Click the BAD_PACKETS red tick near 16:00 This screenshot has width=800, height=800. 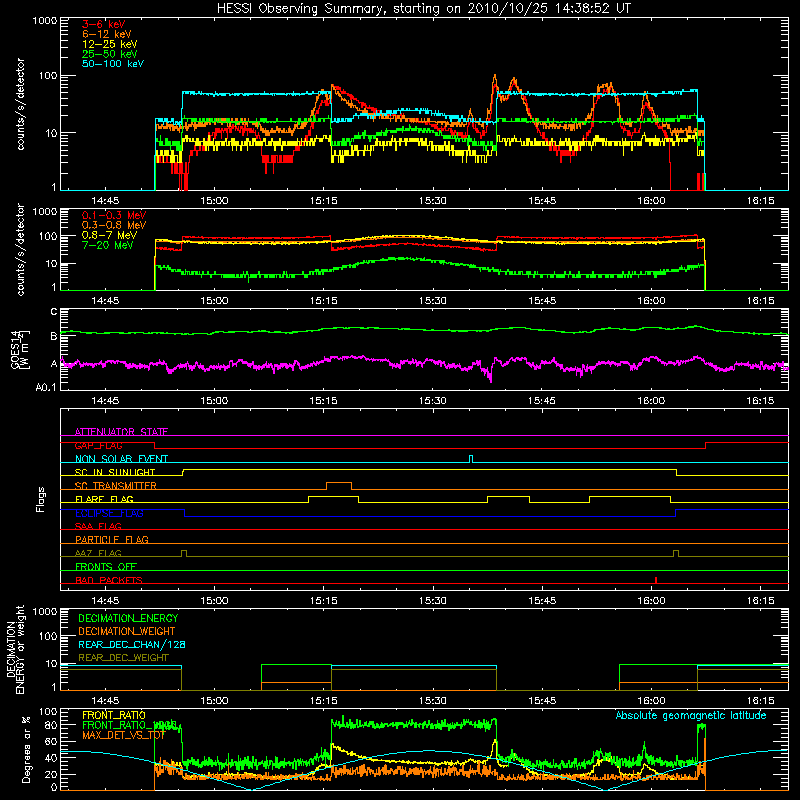point(656,580)
